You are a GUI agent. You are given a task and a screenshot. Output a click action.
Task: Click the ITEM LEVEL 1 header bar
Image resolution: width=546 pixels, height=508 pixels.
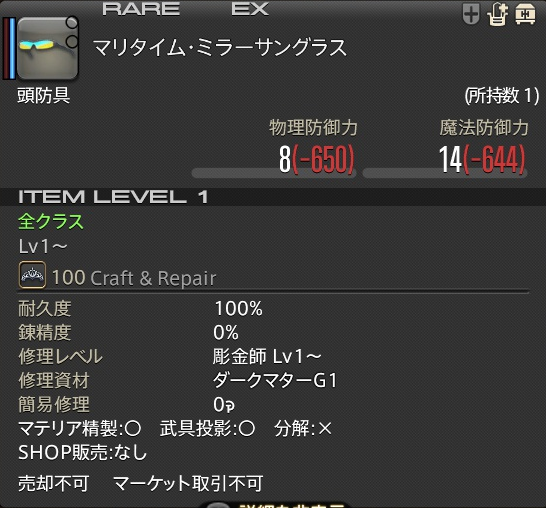(273, 197)
